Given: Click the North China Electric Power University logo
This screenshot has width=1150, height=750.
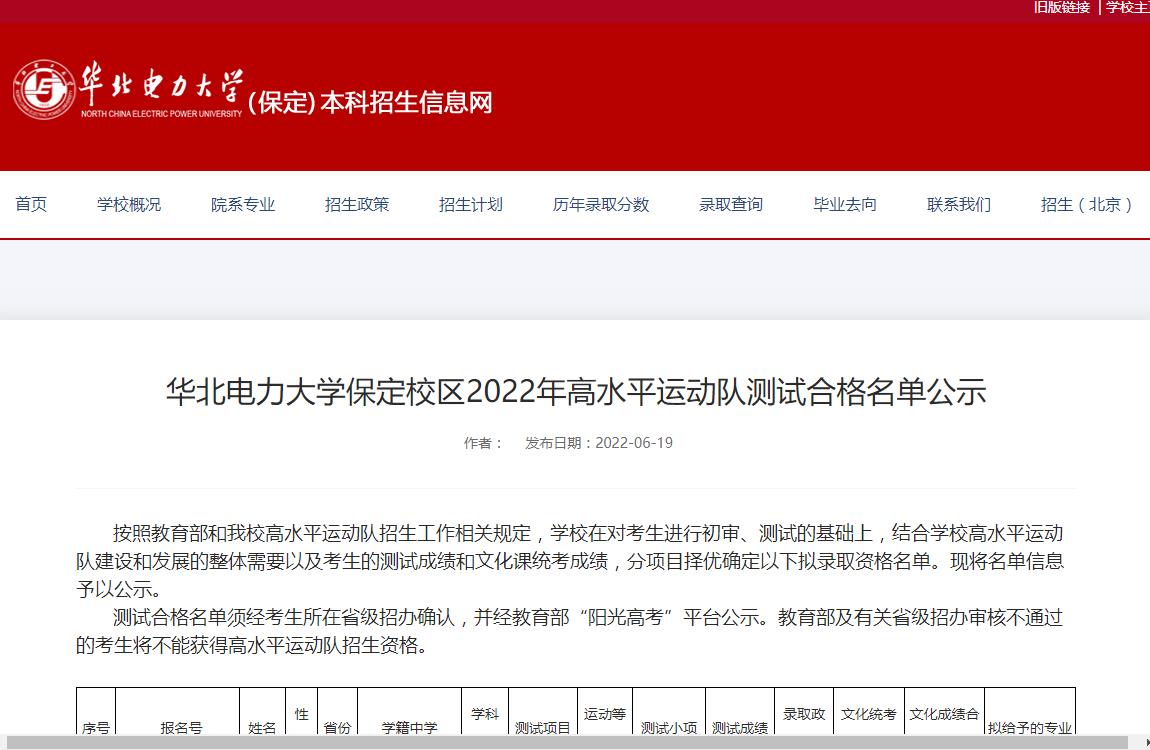Looking at the screenshot, I should pos(128,90).
